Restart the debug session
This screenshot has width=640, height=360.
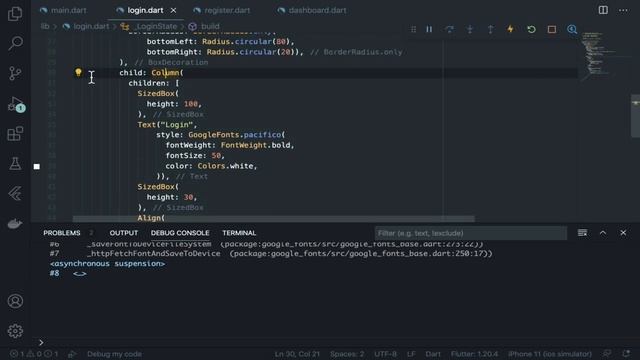[x=531, y=29]
